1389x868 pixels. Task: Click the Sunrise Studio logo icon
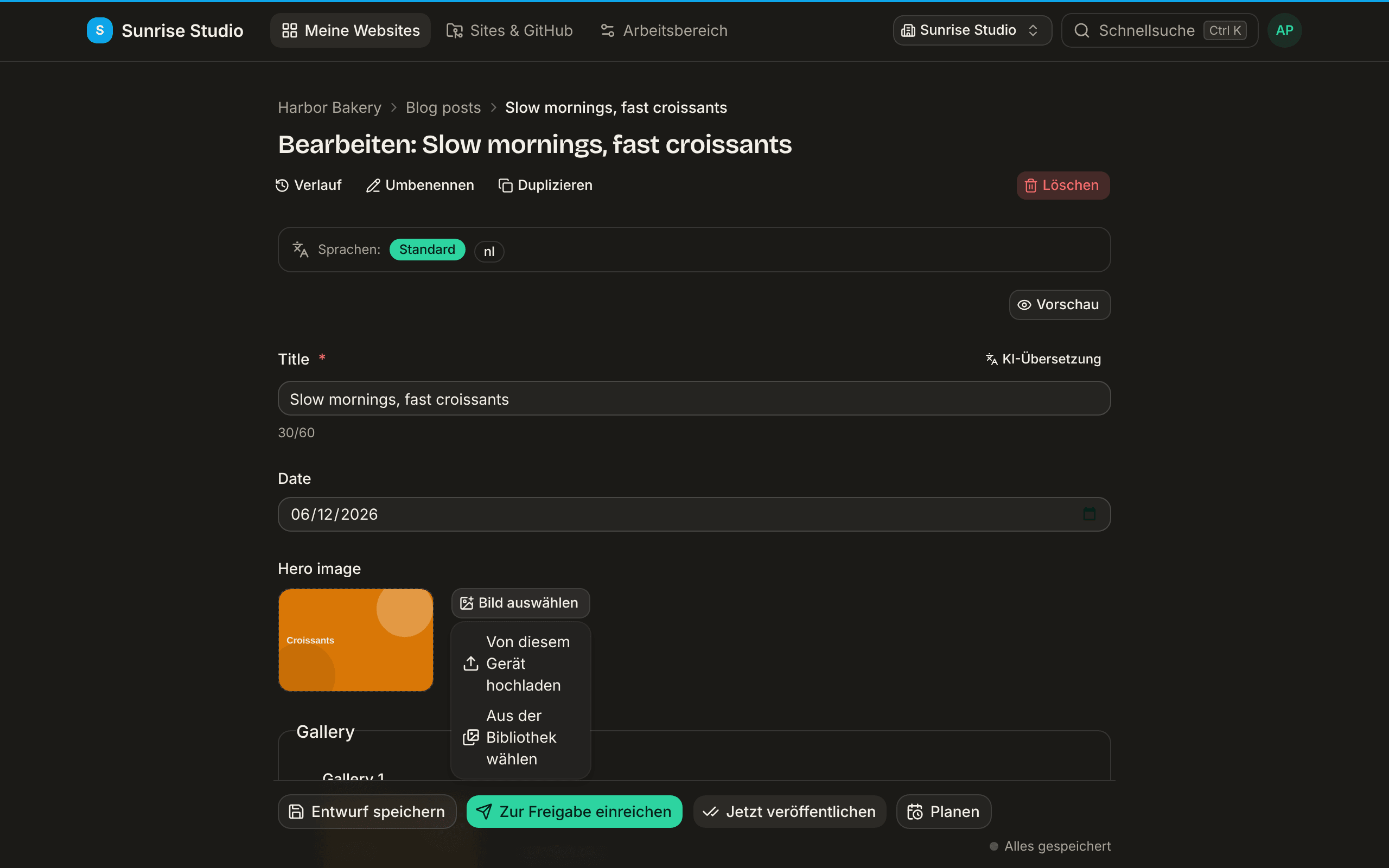pyautogui.click(x=99, y=30)
